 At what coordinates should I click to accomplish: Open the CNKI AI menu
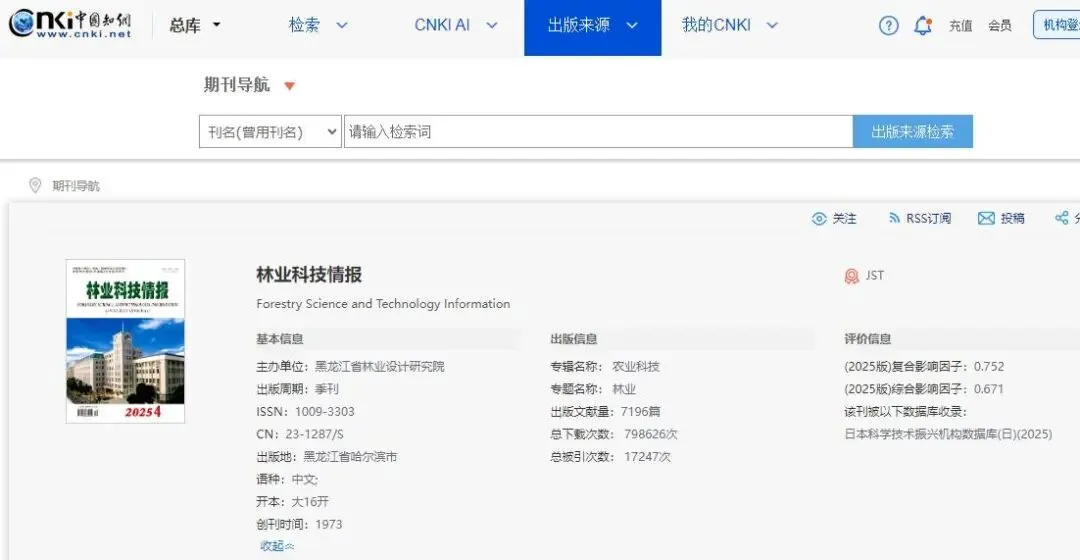coord(442,25)
